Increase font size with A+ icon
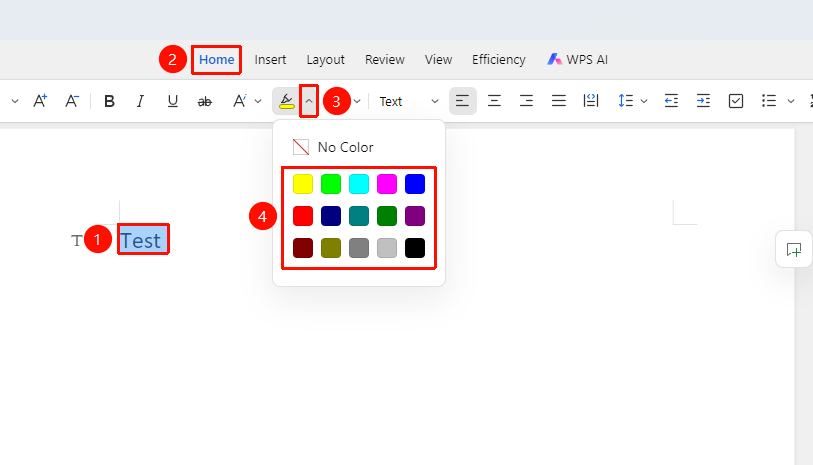The height and width of the screenshot is (465, 813). pos(40,101)
